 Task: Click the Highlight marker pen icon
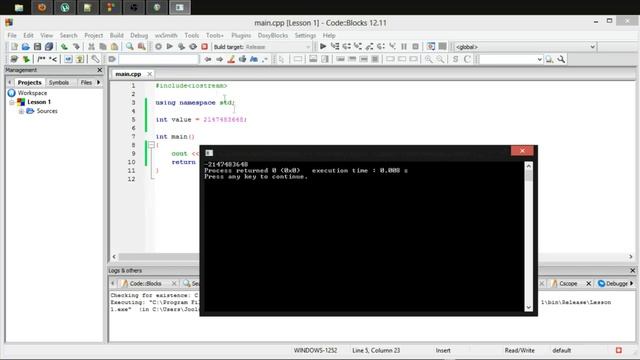click(231, 60)
